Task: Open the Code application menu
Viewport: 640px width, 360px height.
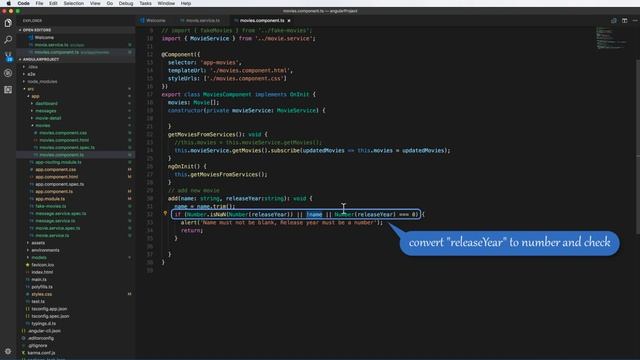Action: click(x=23, y=3)
